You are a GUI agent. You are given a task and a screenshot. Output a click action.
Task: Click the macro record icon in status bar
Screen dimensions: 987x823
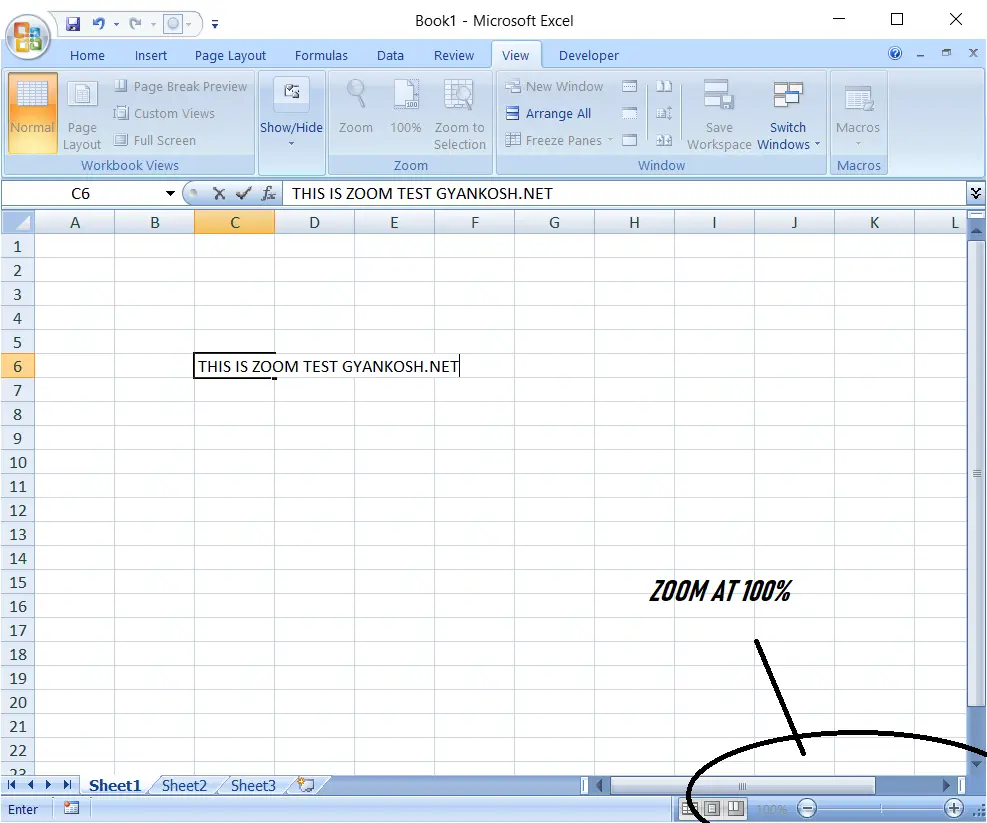point(71,808)
